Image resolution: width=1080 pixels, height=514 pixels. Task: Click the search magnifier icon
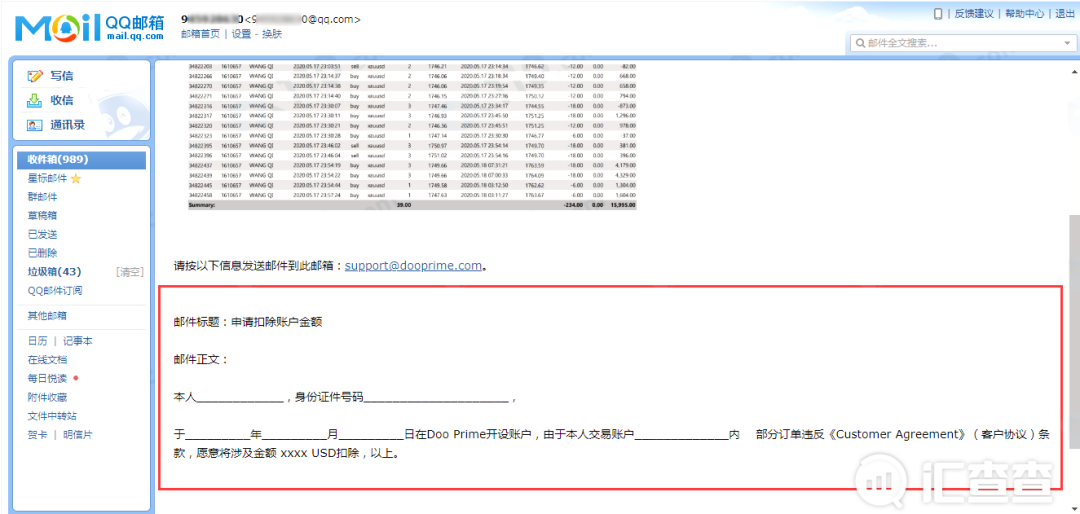pos(860,43)
